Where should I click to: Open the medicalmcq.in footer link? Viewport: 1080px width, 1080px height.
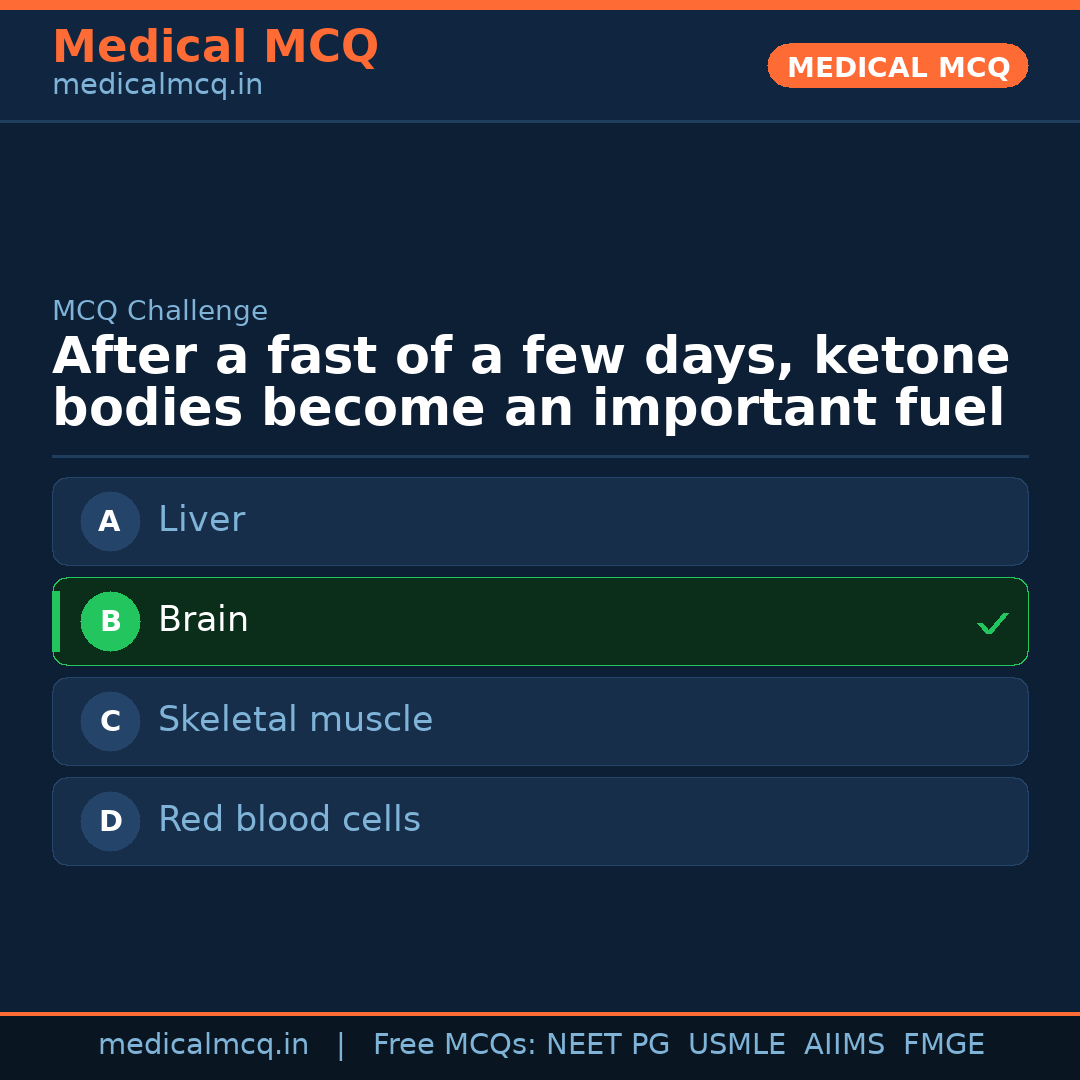coord(203,1045)
